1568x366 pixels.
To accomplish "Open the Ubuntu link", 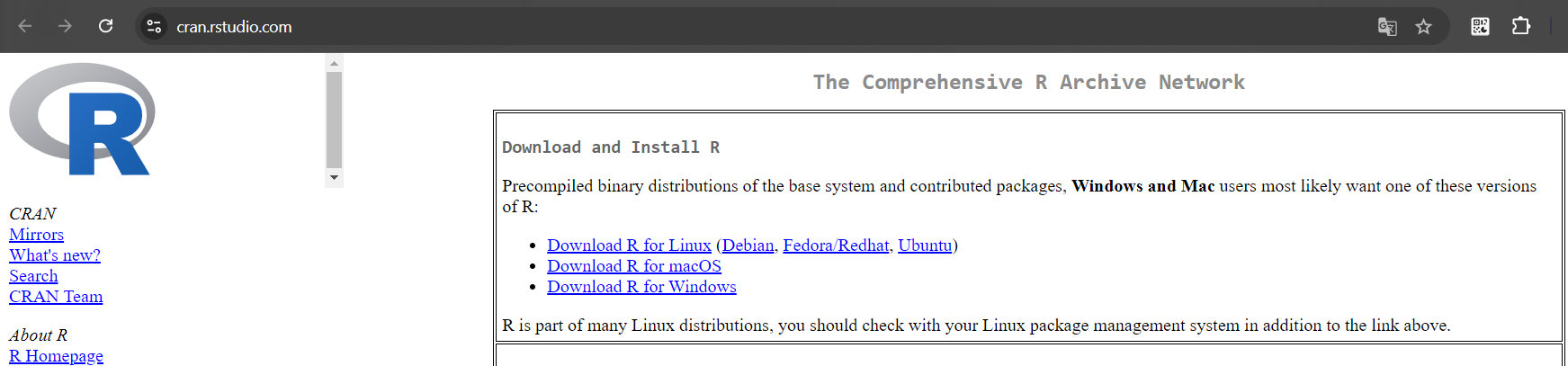I will pos(925,245).
